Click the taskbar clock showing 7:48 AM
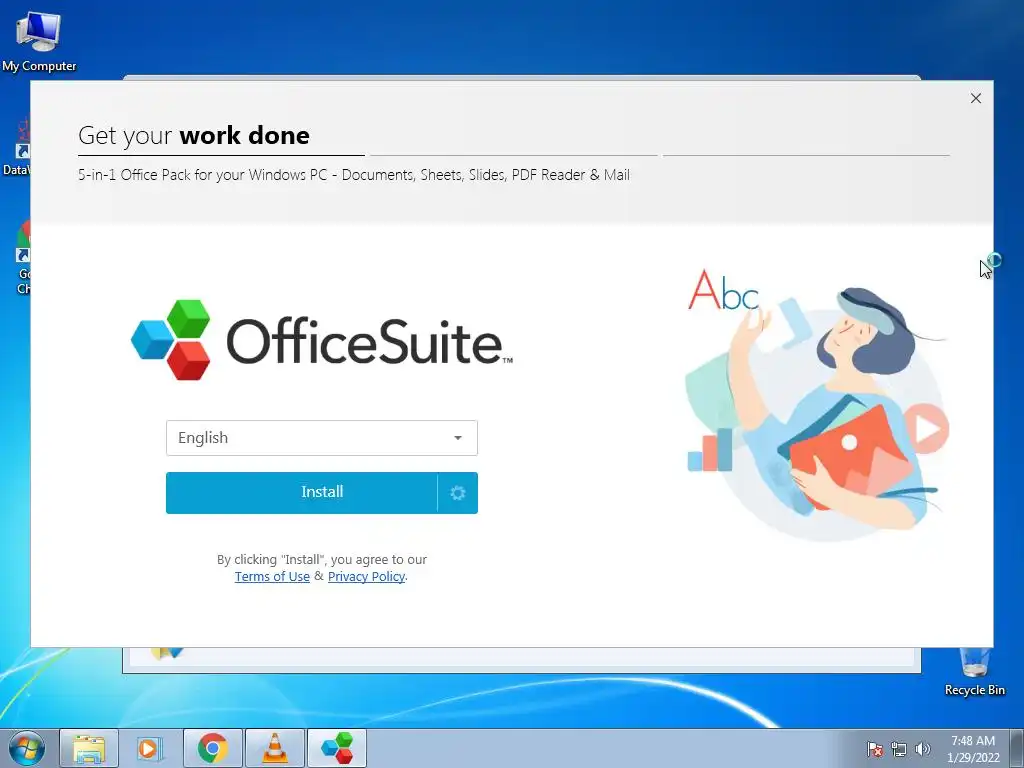The image size is (1024, 768). [x=973, y=748]
